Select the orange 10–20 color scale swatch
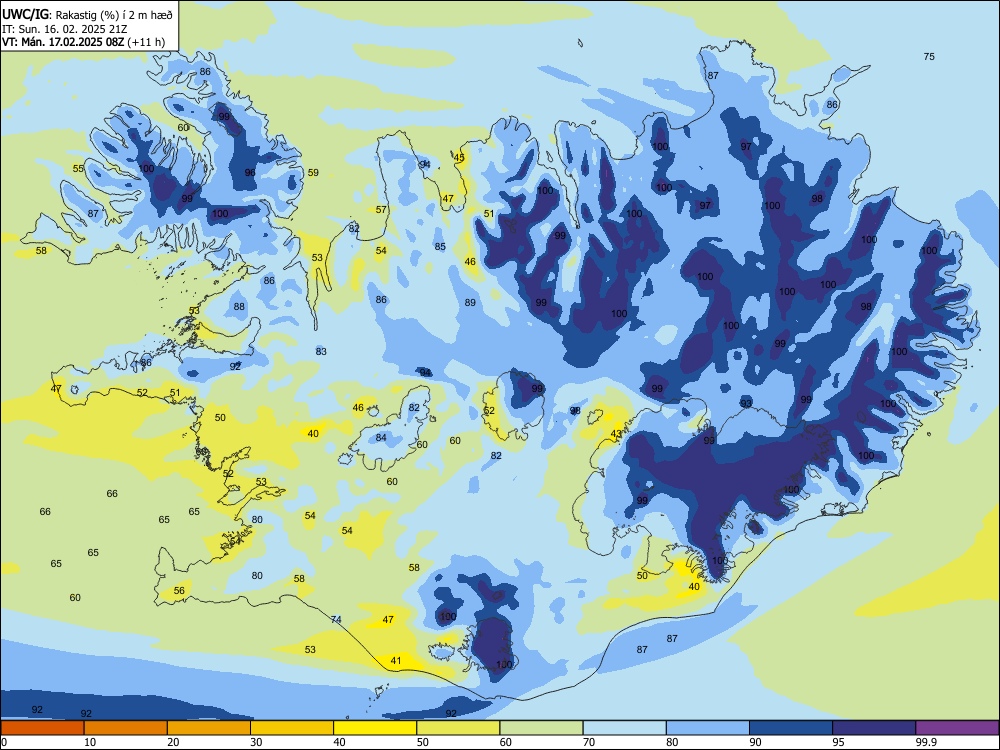Screen dimensions: 1000x750 (x=126, y=728)
